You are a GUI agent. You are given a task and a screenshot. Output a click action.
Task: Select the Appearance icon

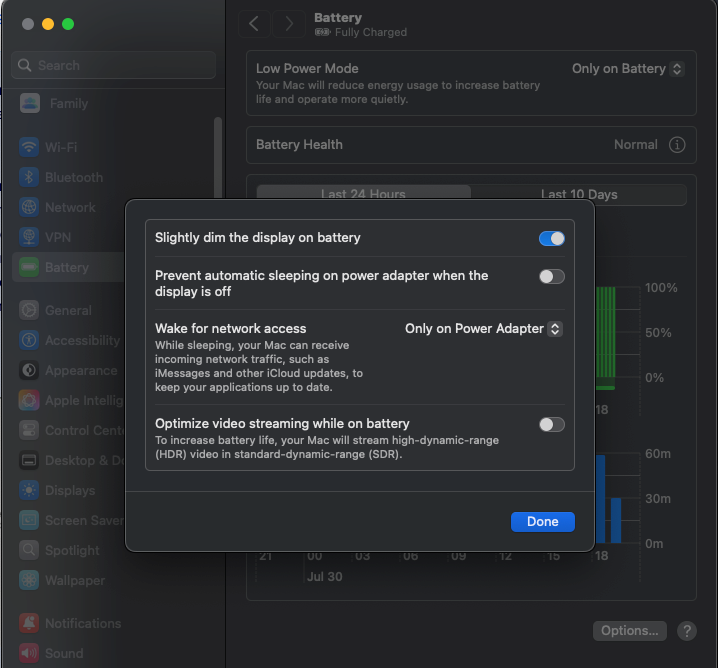[x=29, y=370]
